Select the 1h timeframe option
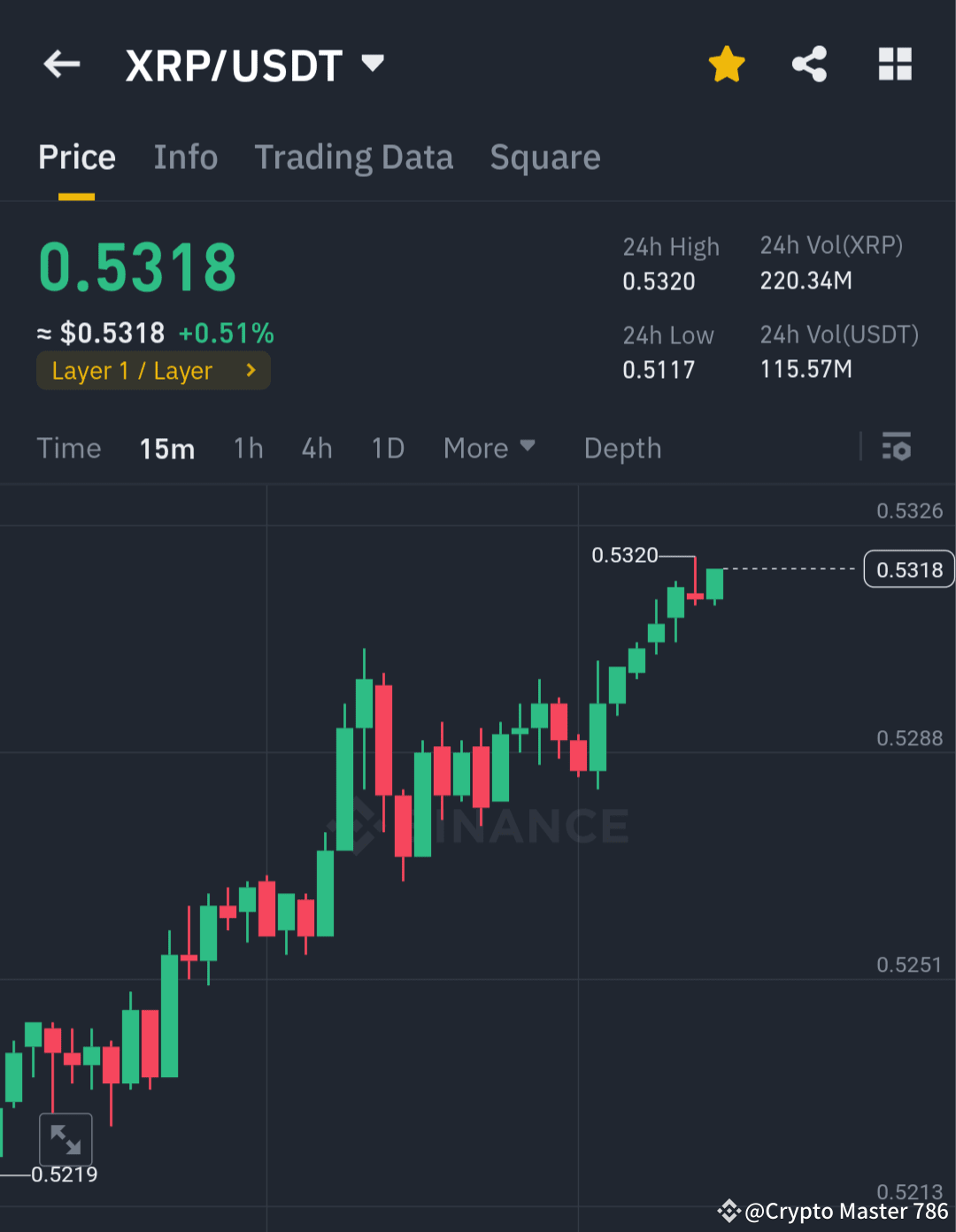956x1232 pixels. pos(248,448)
